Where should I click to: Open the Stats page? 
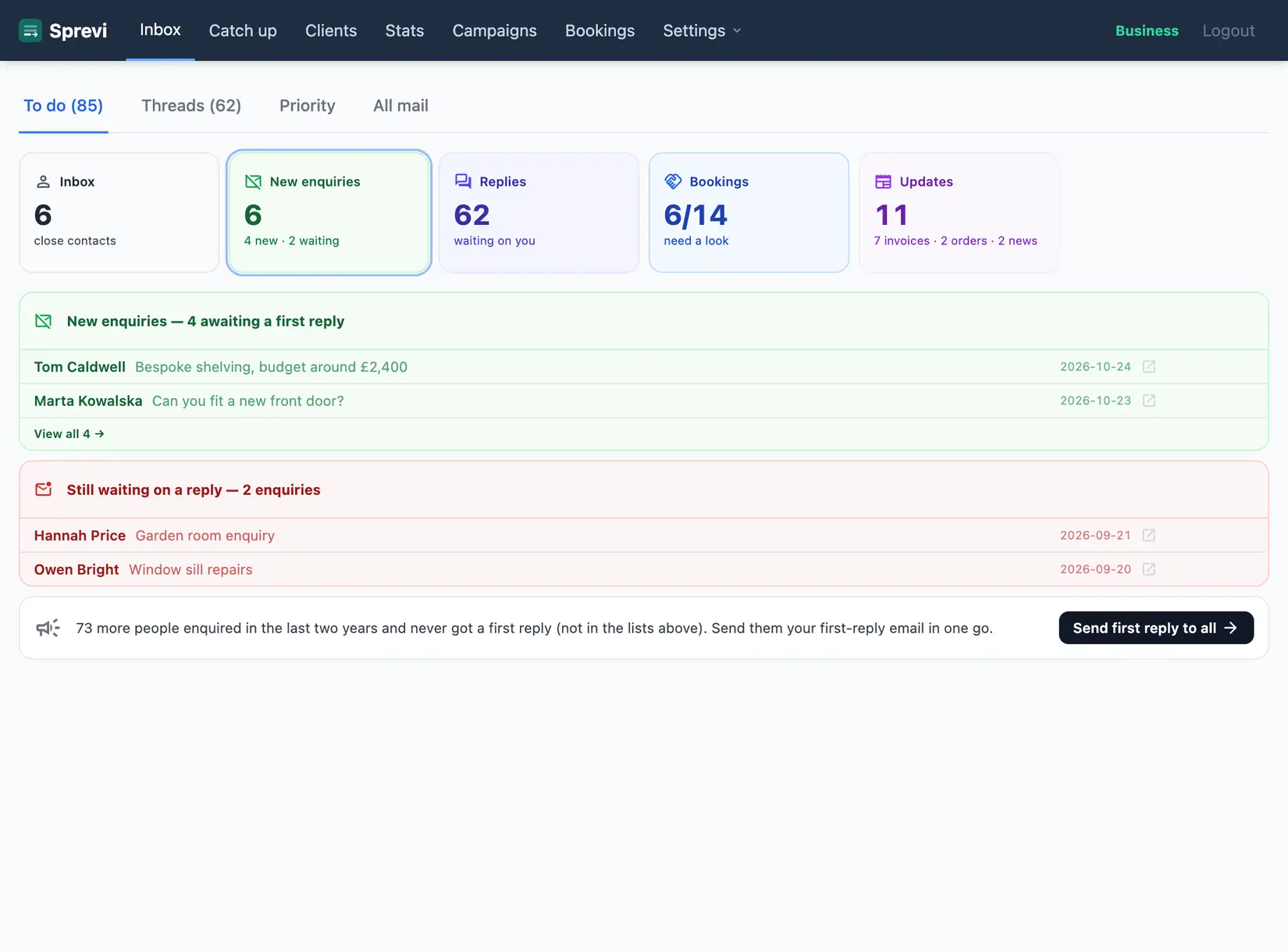[x=404, y=30]
